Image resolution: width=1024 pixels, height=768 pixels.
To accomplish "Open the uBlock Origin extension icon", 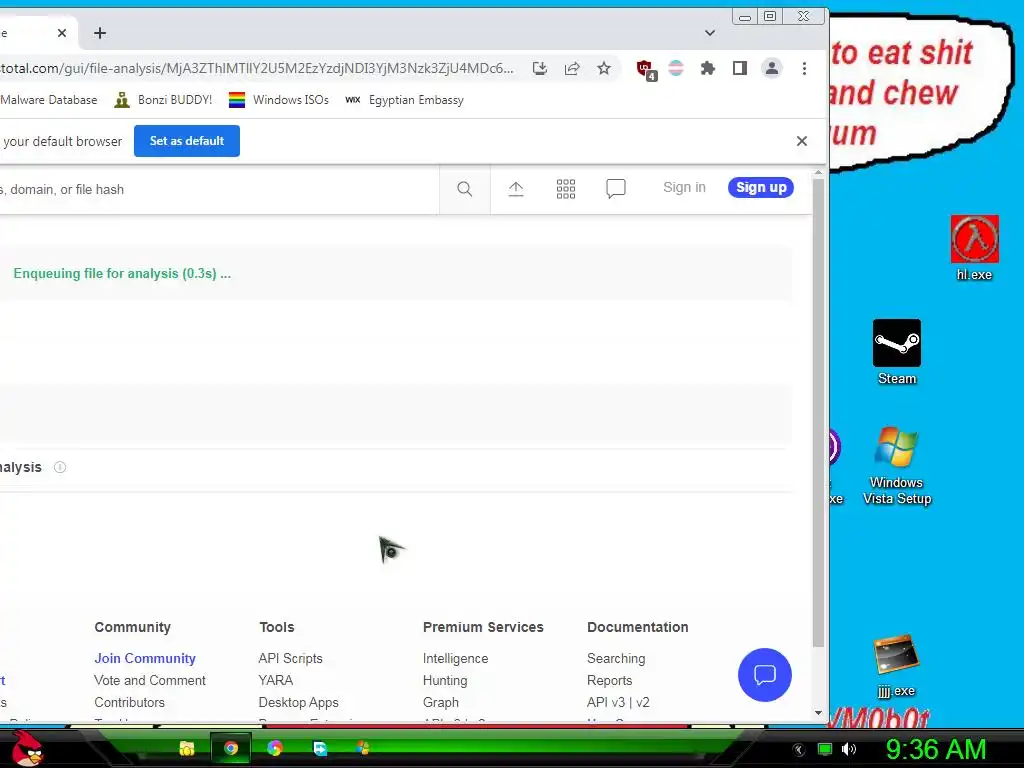I will click(646, 69).
